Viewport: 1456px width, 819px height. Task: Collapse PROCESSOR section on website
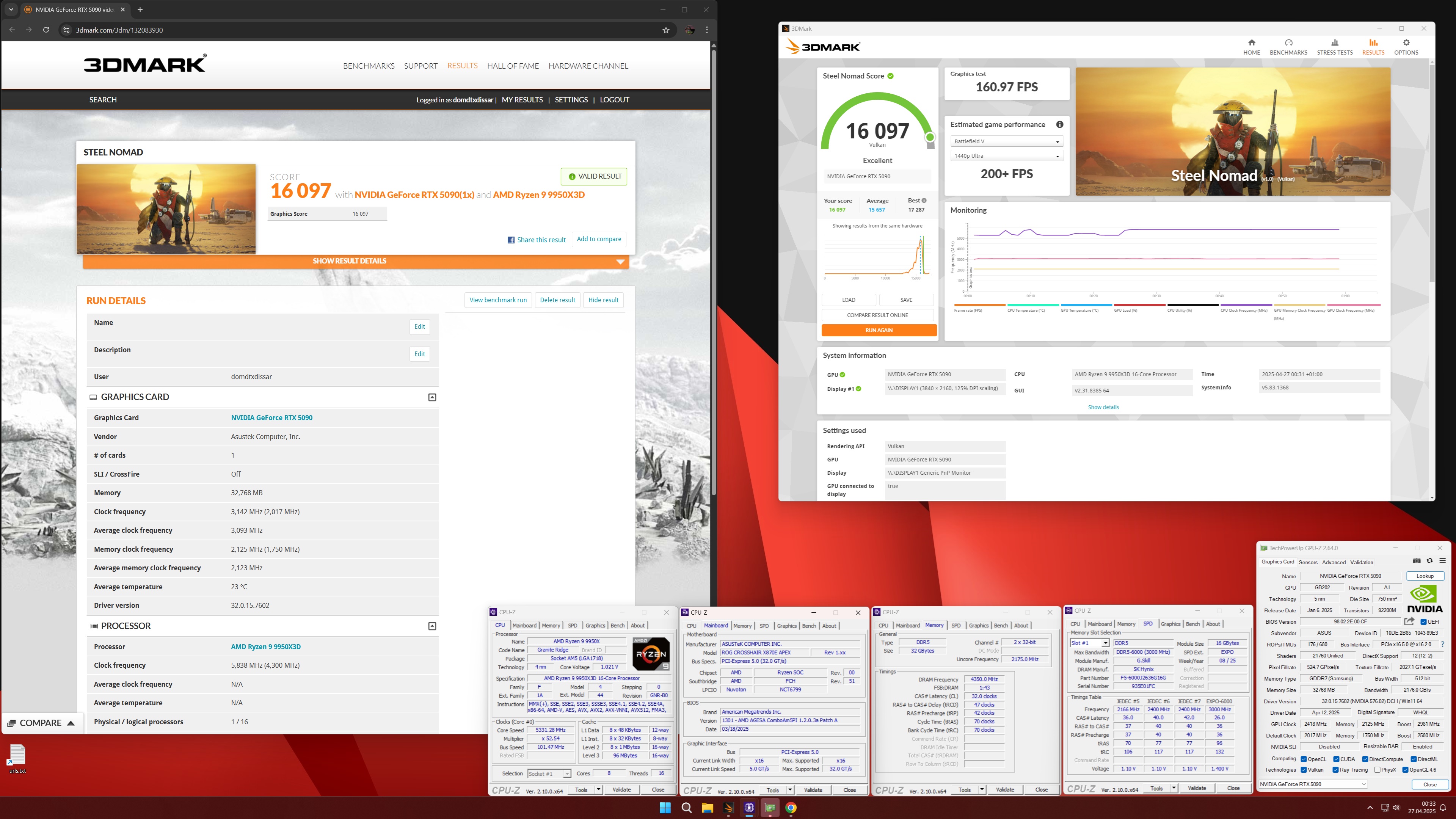tap(432, 626)
